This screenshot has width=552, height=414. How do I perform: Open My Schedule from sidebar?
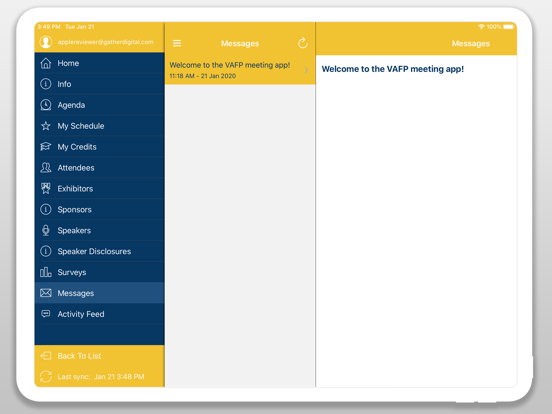coord(100,126)
